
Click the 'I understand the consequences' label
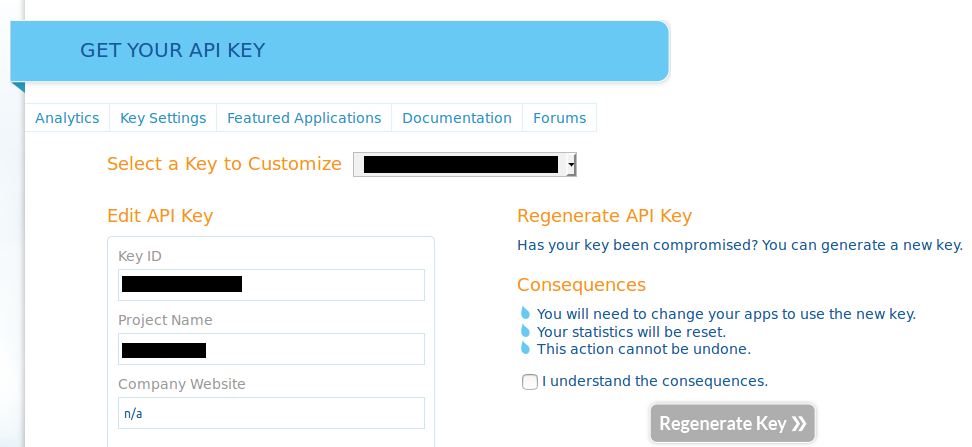655,381
